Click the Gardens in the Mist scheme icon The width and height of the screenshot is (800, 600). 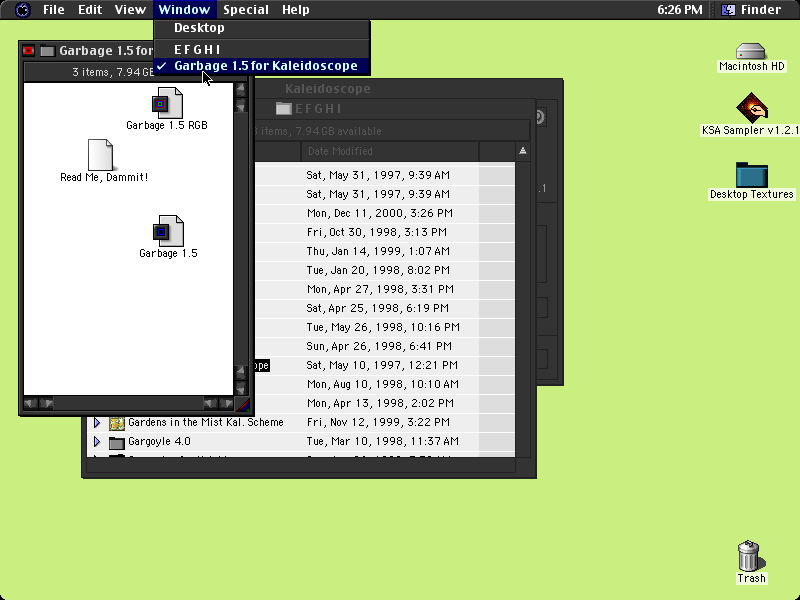pyautogui.click(x=117, y=423)
